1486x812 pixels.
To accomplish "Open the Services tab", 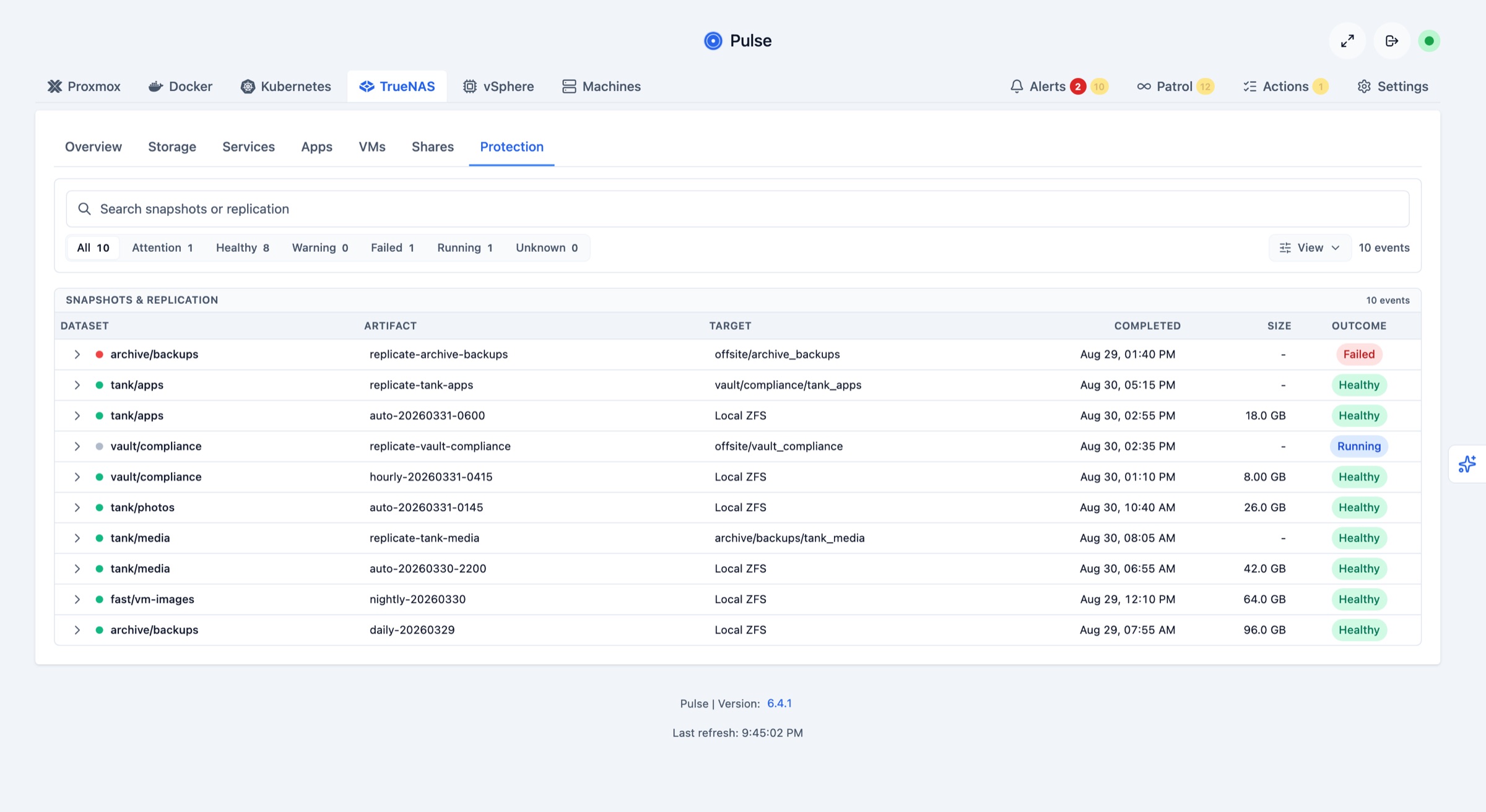I will coord(248,147).
